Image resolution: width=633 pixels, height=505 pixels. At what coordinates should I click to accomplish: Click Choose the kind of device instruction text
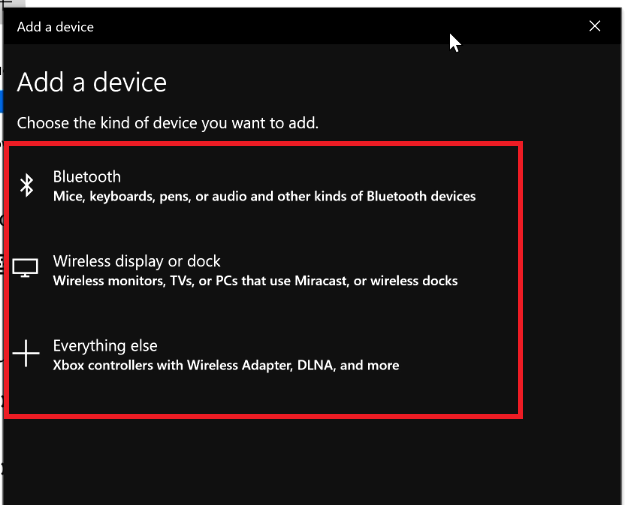pyautogui.click(x=168, y=123)
